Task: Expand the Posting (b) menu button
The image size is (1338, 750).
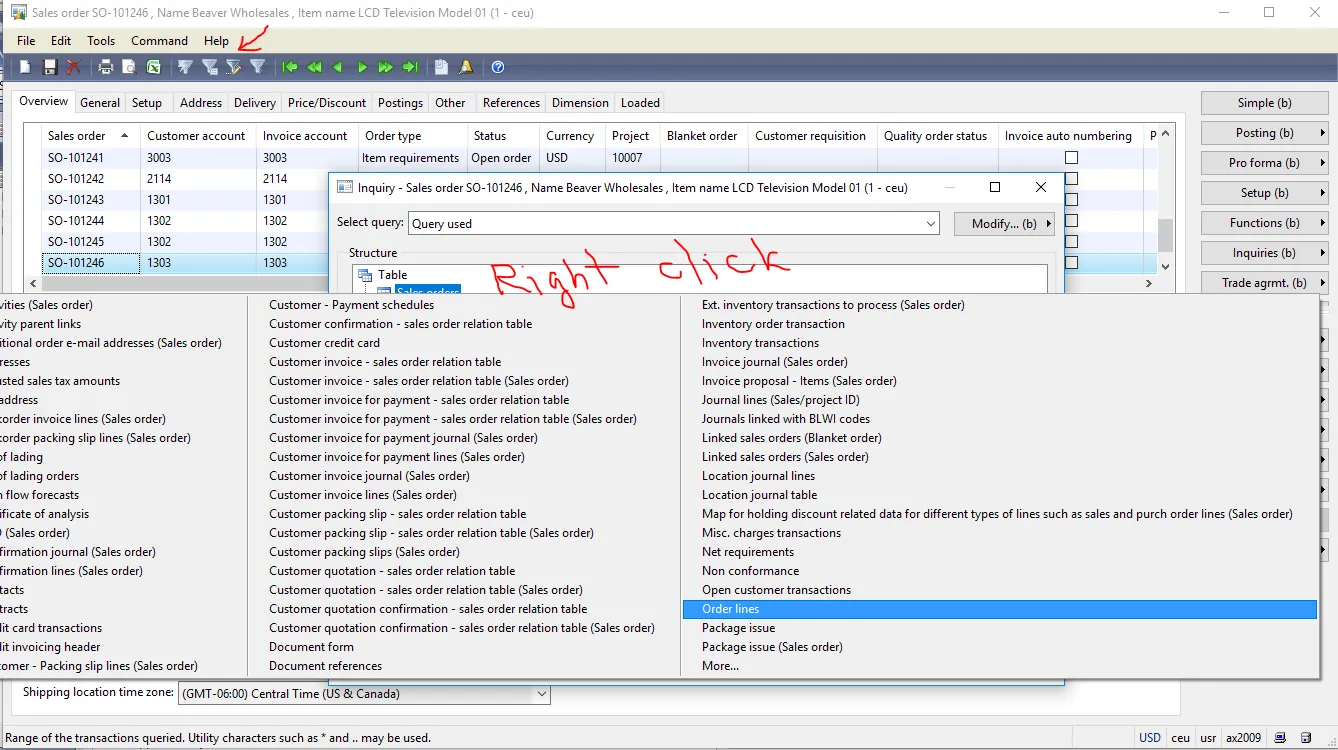Action: [1264, 133]
